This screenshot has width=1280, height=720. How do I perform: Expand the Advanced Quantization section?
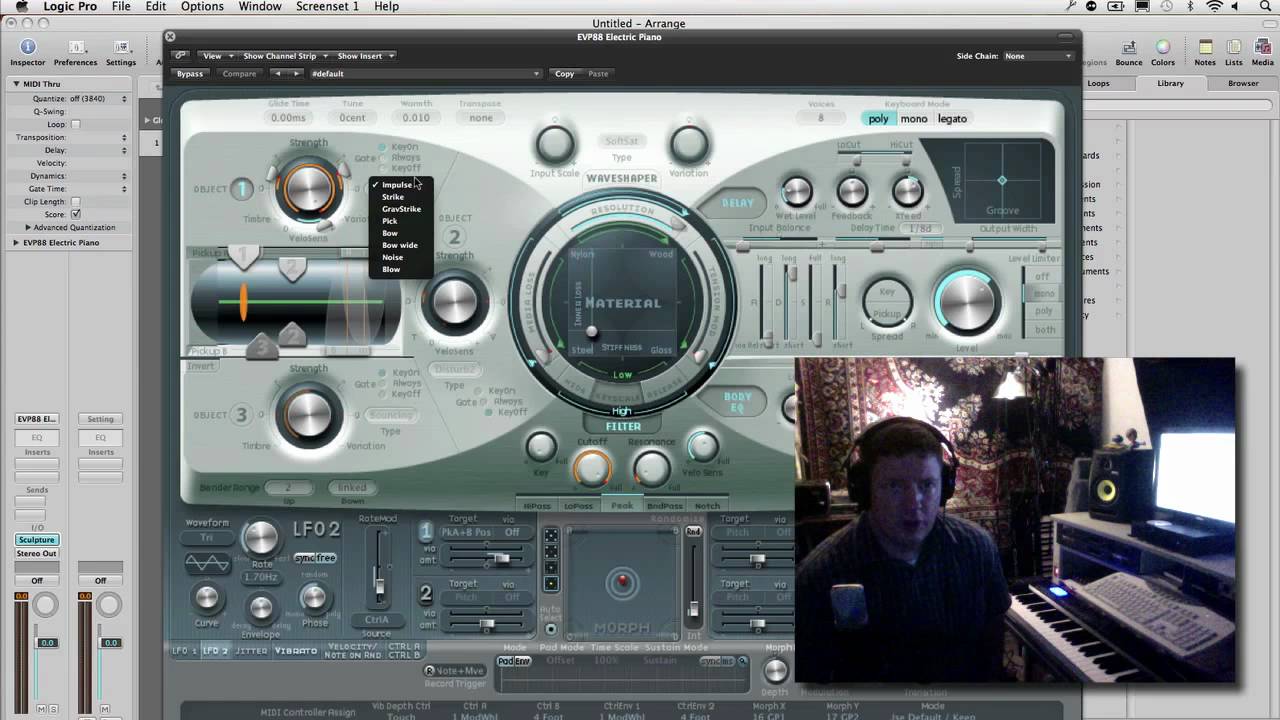click(x=28, y=227)
